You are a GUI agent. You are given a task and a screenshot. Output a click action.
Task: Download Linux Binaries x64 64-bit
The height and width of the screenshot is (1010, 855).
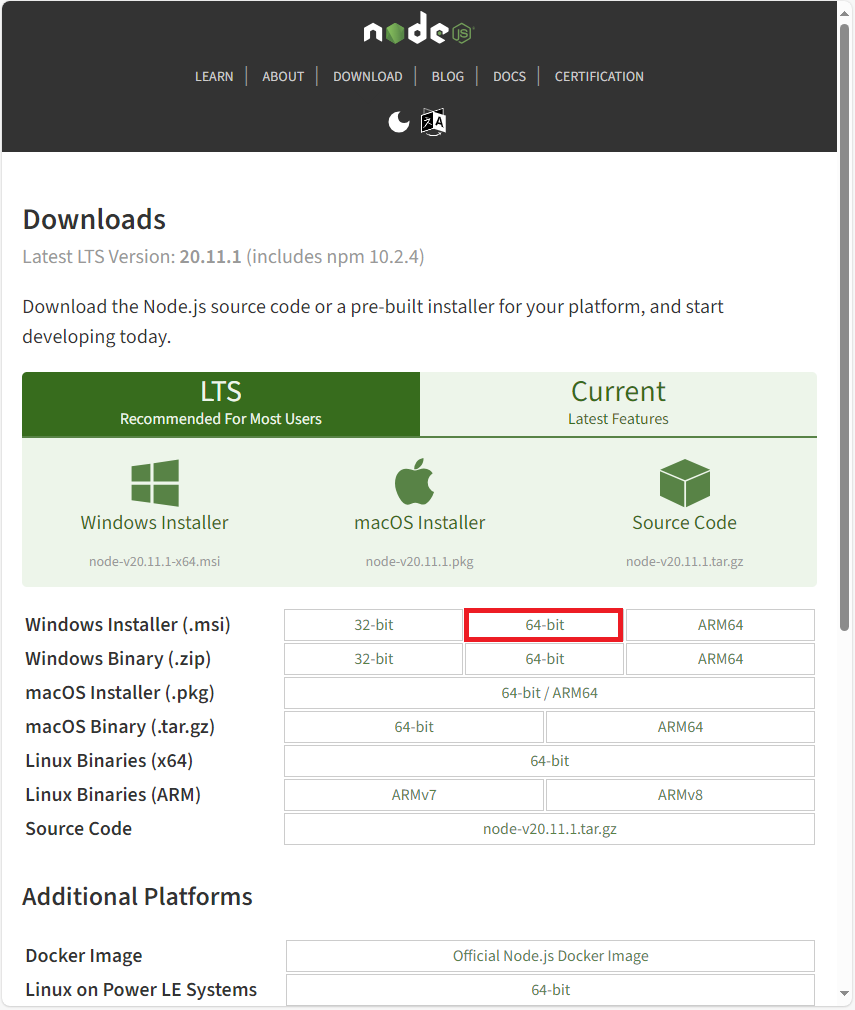pyautogui.click(x=550, y=761)
